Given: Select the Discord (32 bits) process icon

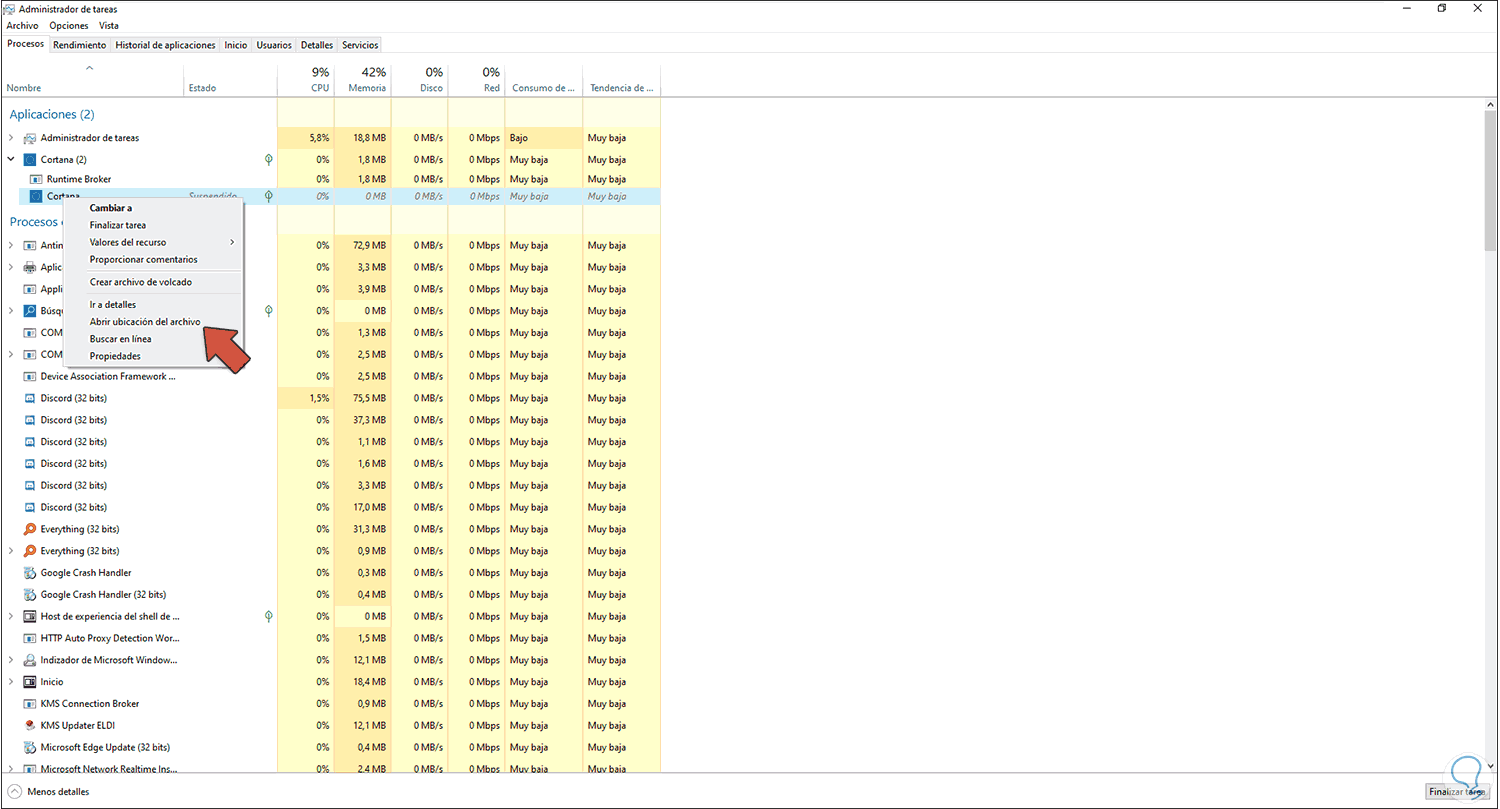Looking at the screenshot, I should (x=29, y=398).
